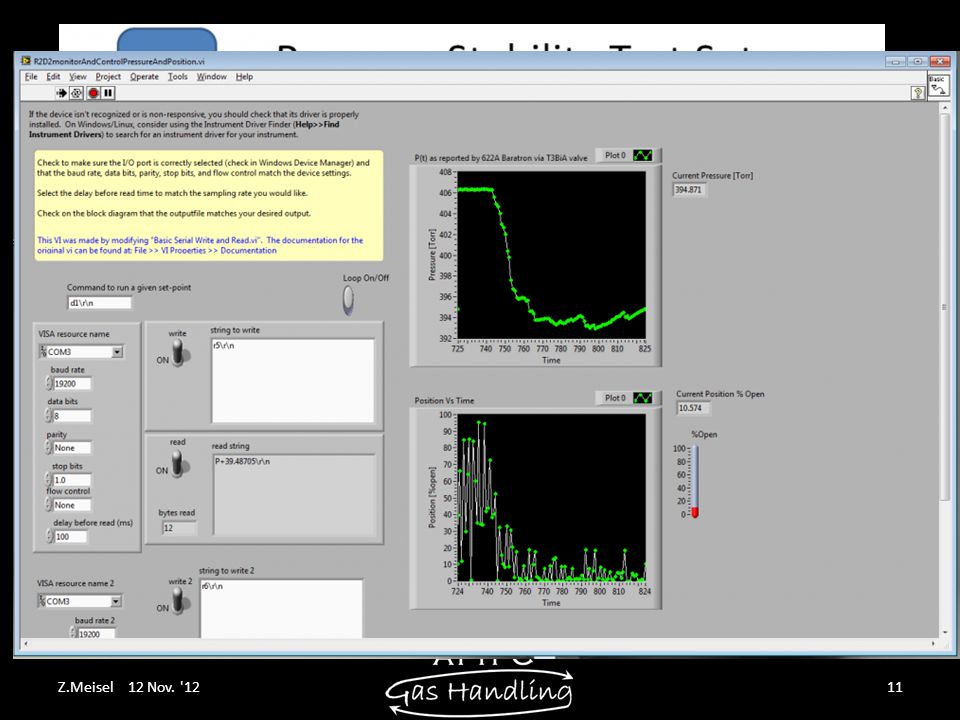Viewport: 960px width, 720px height.
Task: Click the baud rate stepper arrows
Action: [x=49, y=384]
